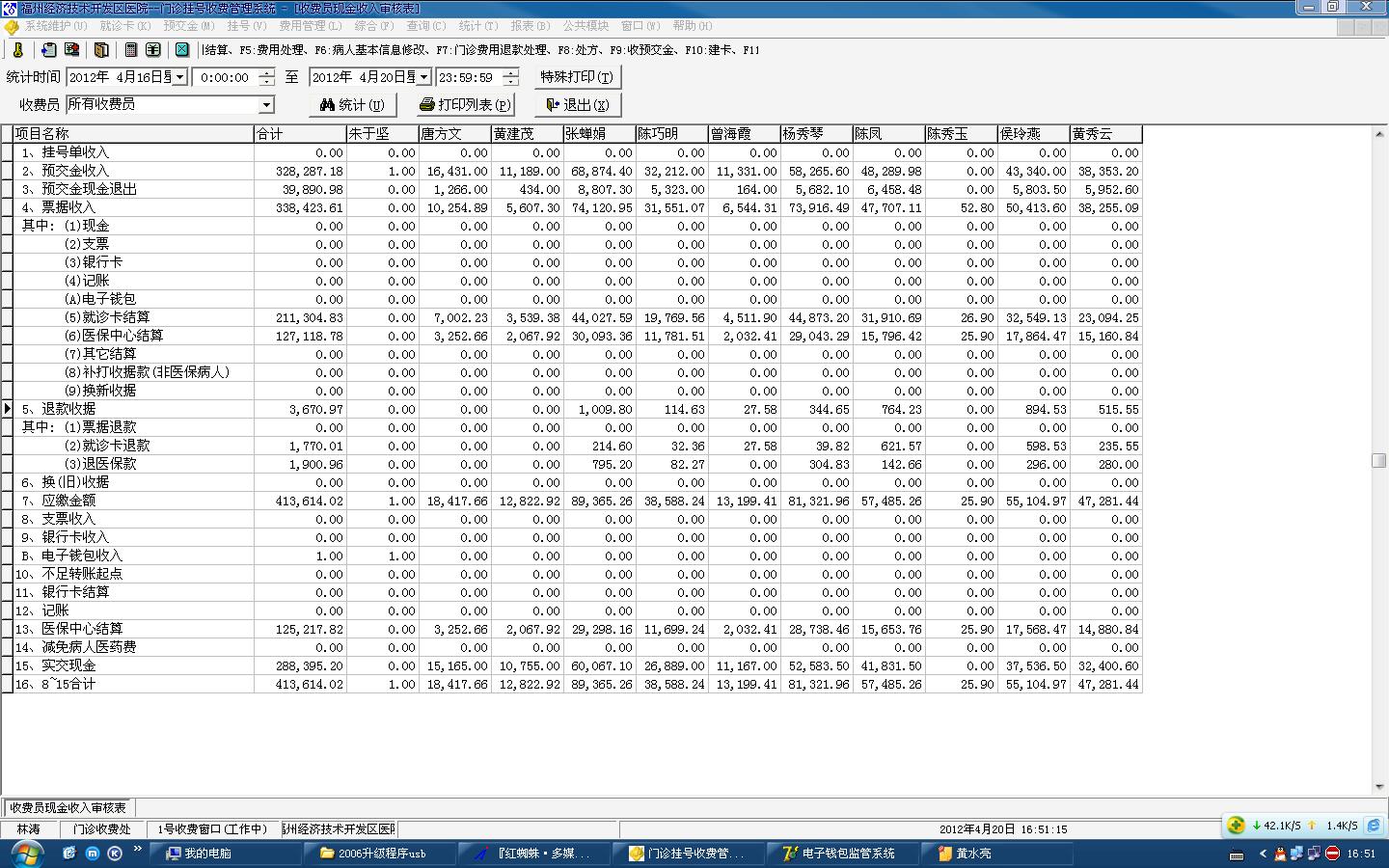Click the 退出(X) exit button
The image size is (1389, 868).
pos(578,104)
